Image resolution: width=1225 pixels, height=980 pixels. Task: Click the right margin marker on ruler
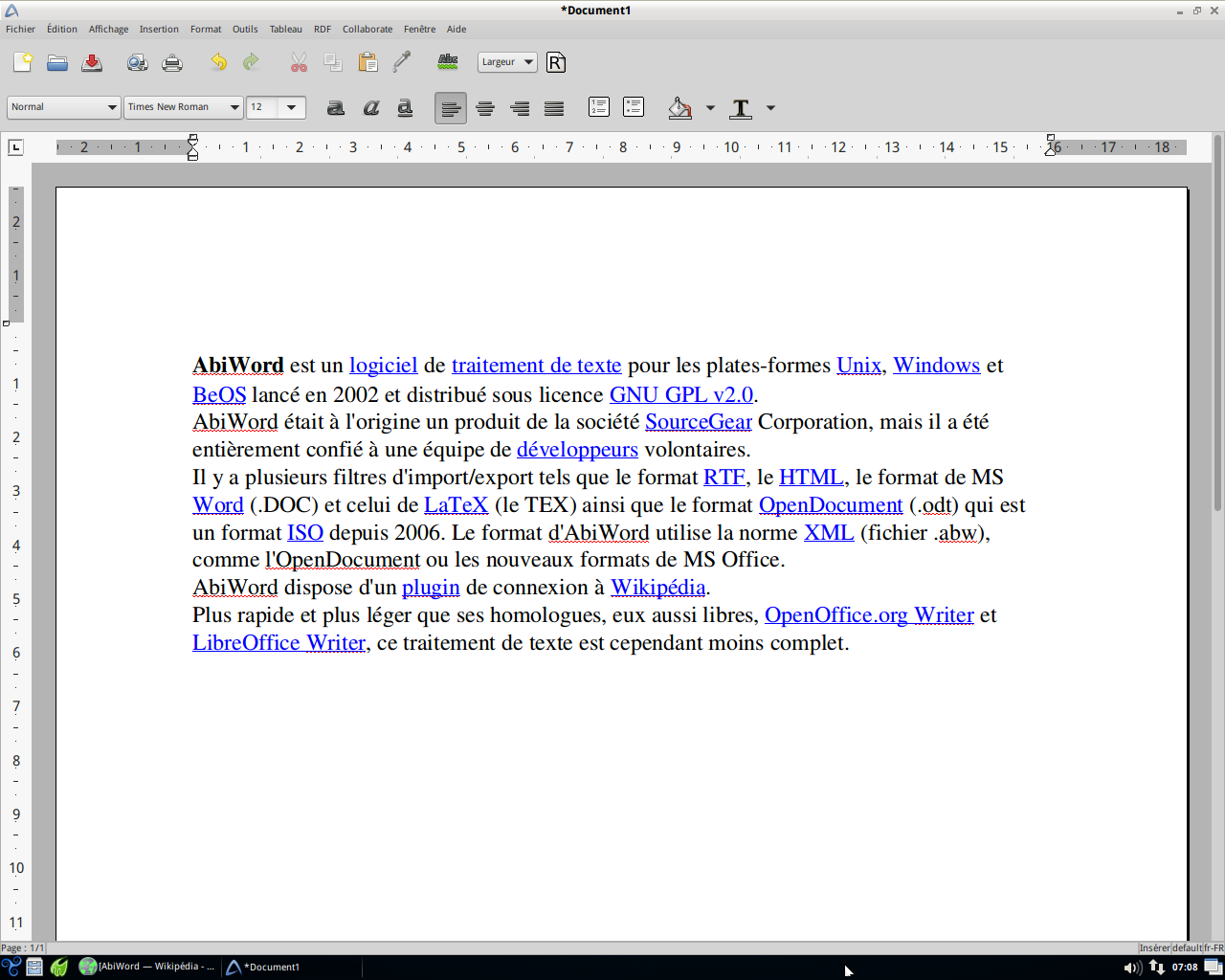coord(1051,145)
